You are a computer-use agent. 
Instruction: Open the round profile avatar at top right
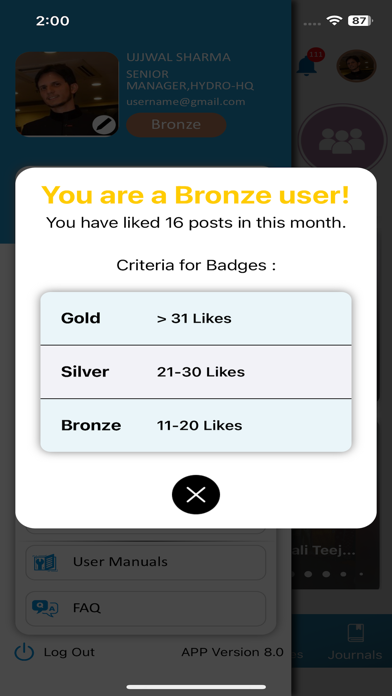[x=356, y=66]
